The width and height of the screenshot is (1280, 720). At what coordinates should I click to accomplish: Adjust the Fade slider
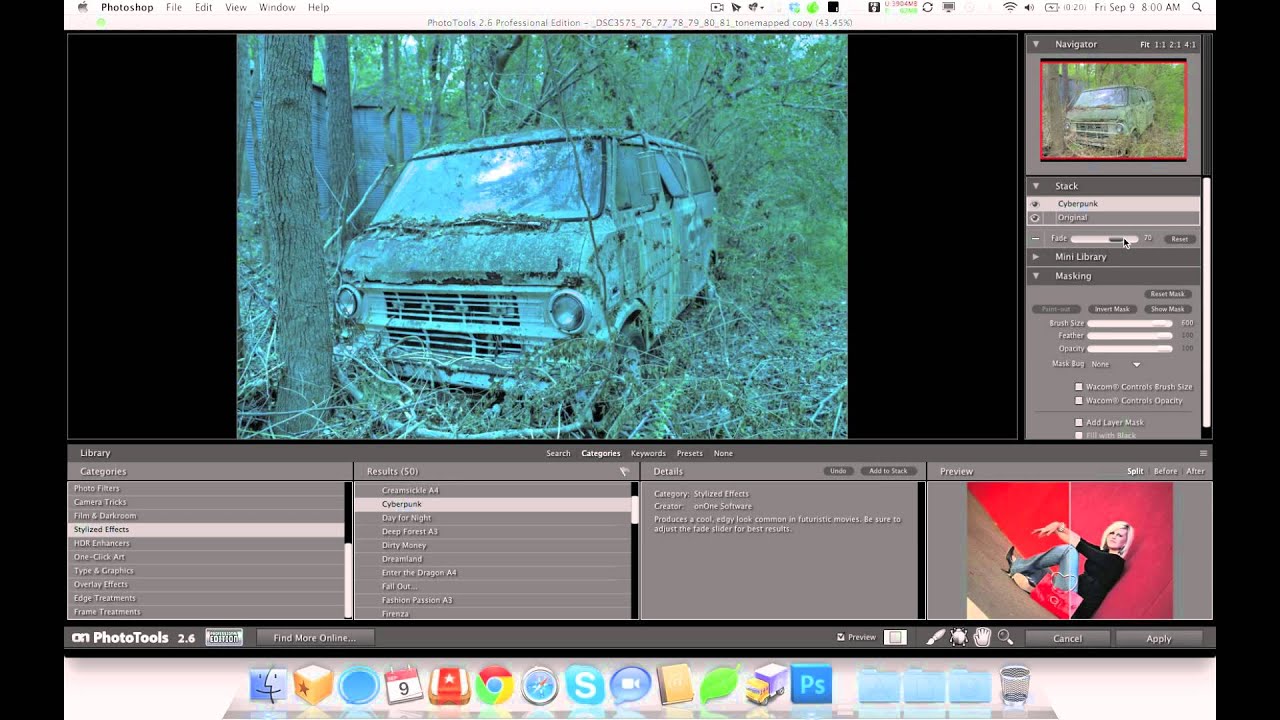click(x=1104, y=239)
